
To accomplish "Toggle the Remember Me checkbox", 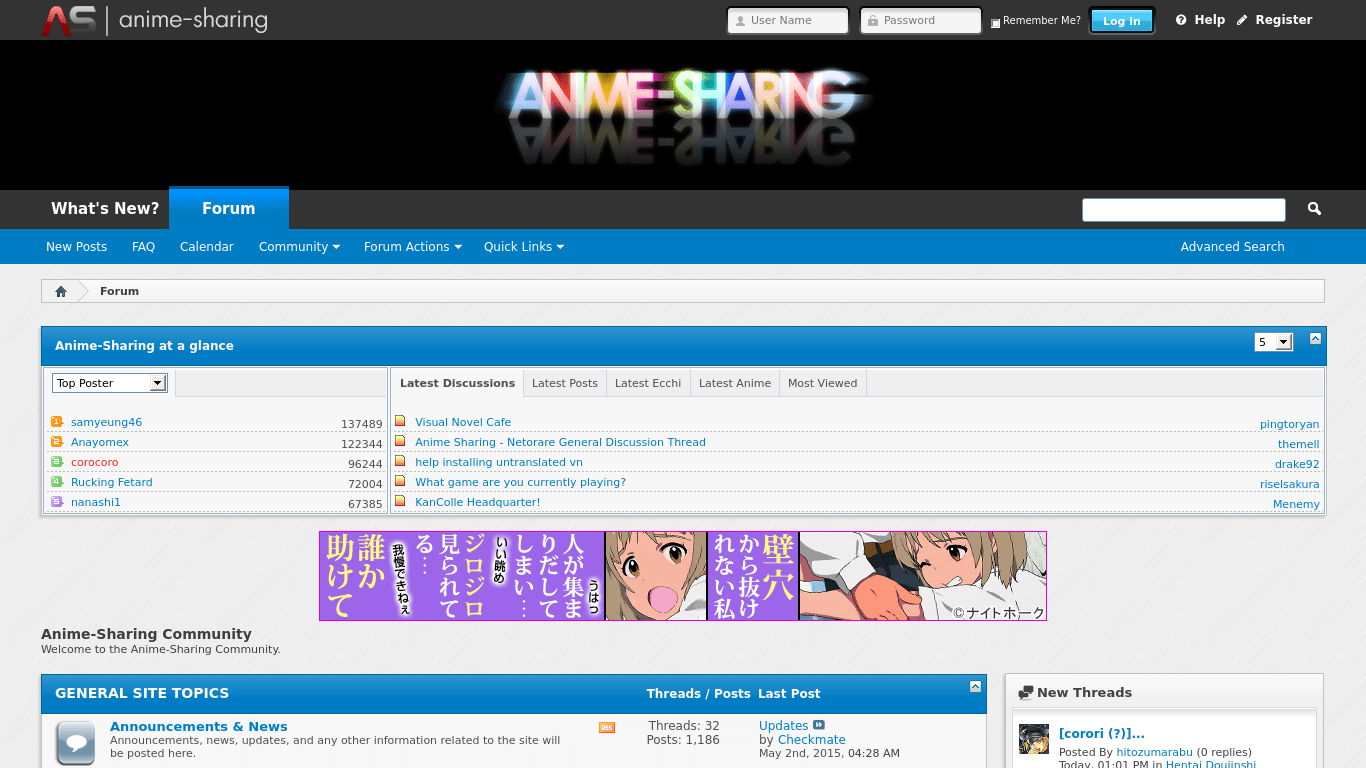I will tap(995, 23).
